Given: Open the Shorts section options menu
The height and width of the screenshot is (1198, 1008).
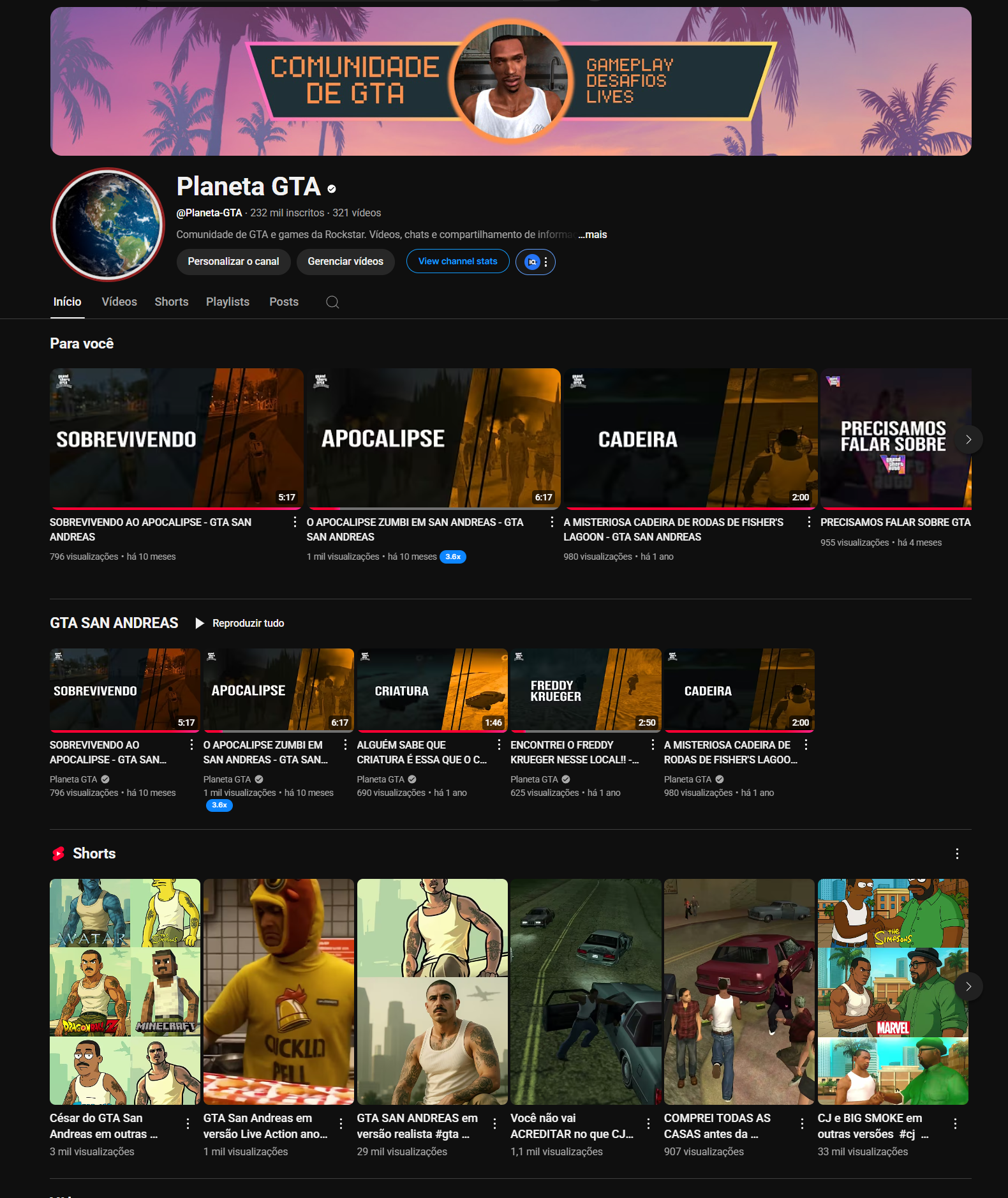Looking at the screenshot, I should click(x=957, y=853).
